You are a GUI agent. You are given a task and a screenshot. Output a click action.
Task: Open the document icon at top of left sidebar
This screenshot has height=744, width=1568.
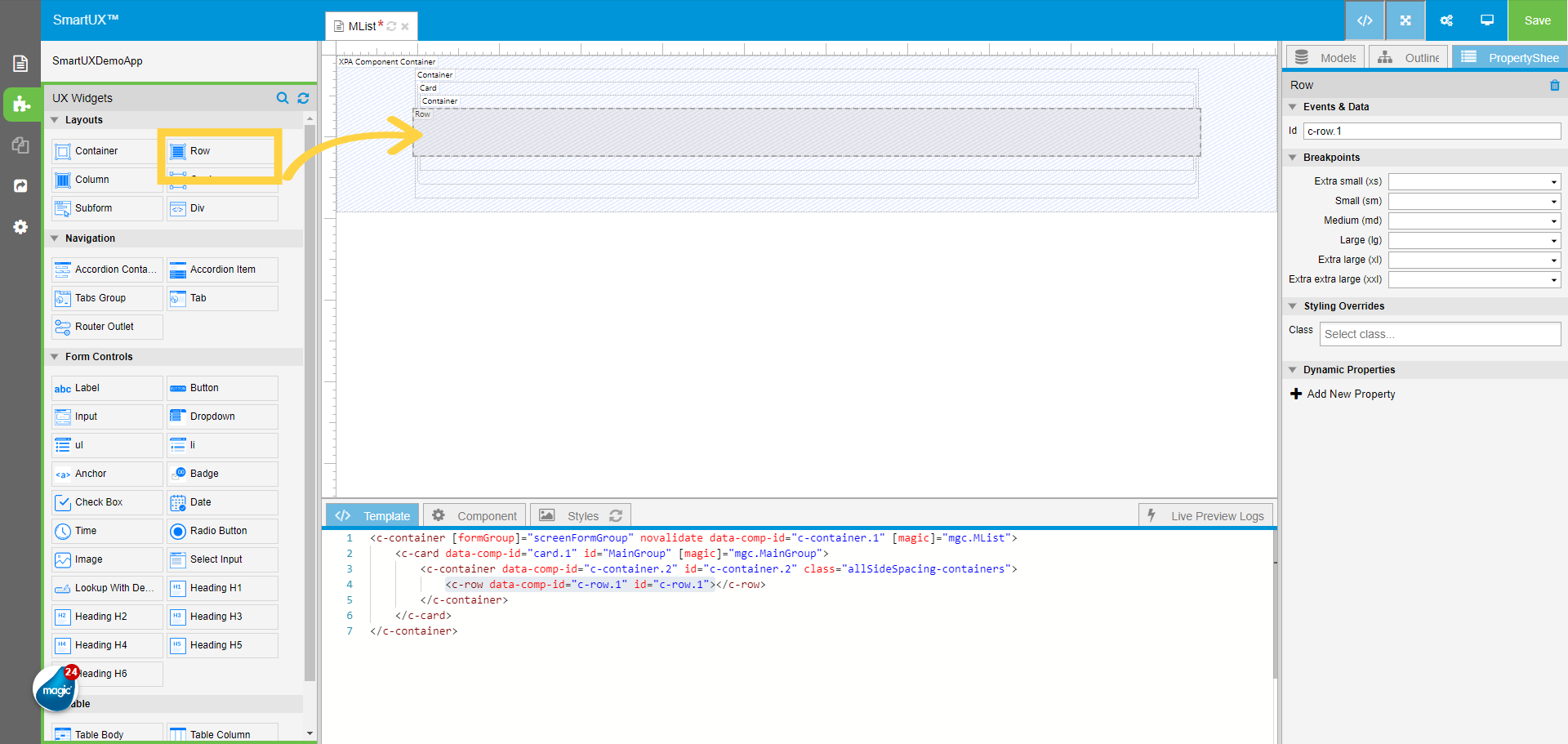coord(20,62)
